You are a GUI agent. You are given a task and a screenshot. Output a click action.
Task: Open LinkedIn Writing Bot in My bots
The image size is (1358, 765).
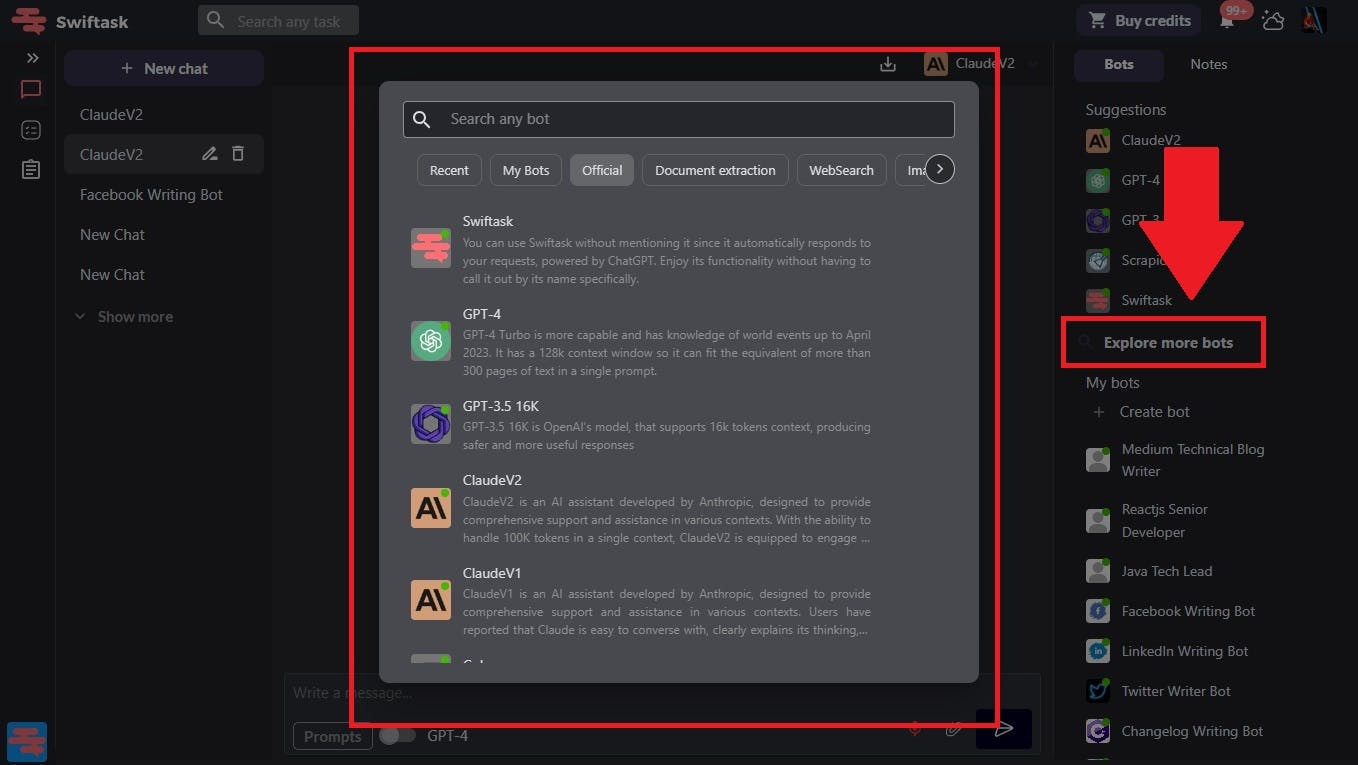(1167, 651)
